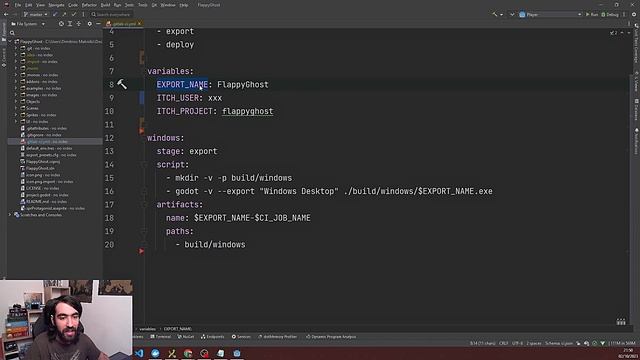Select project.godot file in tree
Screen dimensions: 640x360
44,195
